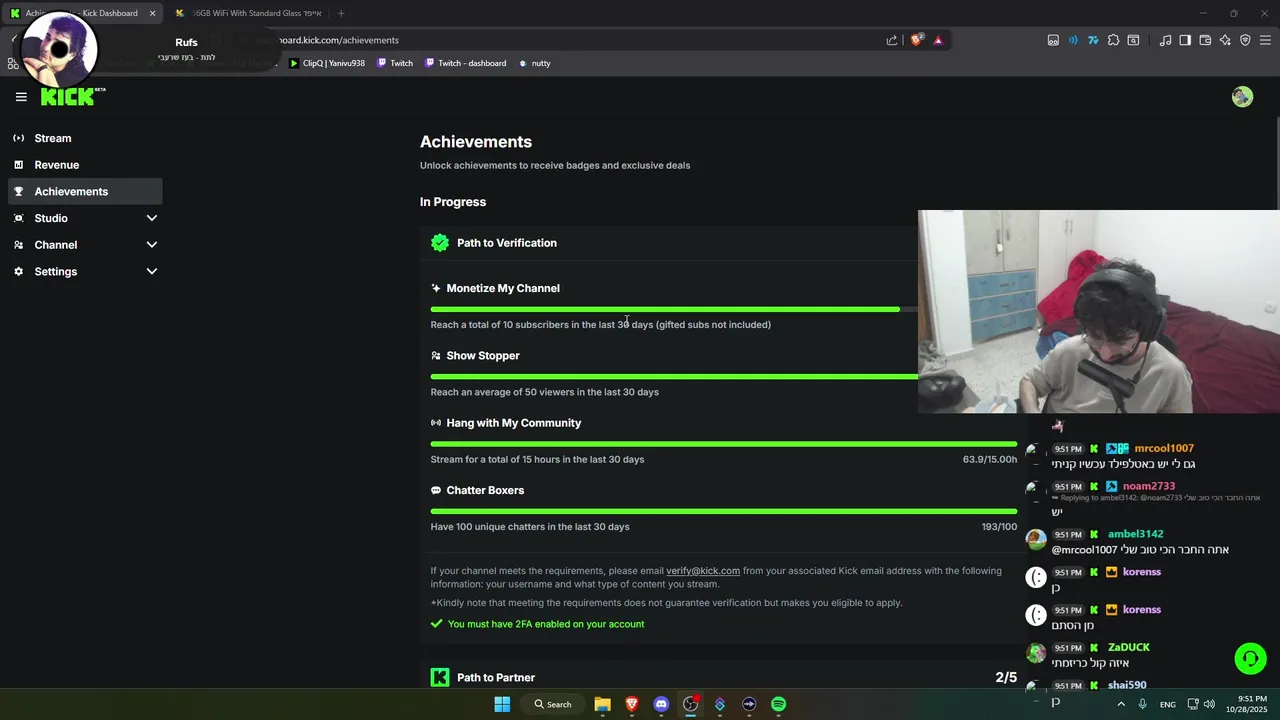Select the Achievements sidebar item
This screenshot has width=1280, height=720.
pyautogui.click(x=85, y=191)
